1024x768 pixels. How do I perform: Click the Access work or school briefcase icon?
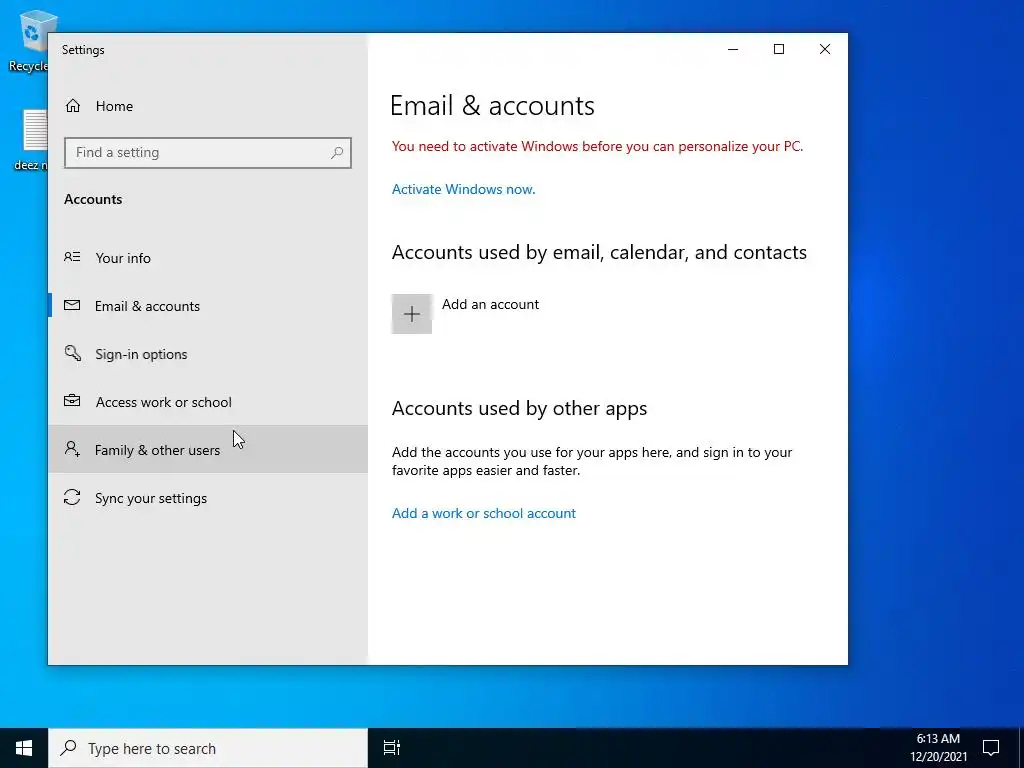pos(72,401)
